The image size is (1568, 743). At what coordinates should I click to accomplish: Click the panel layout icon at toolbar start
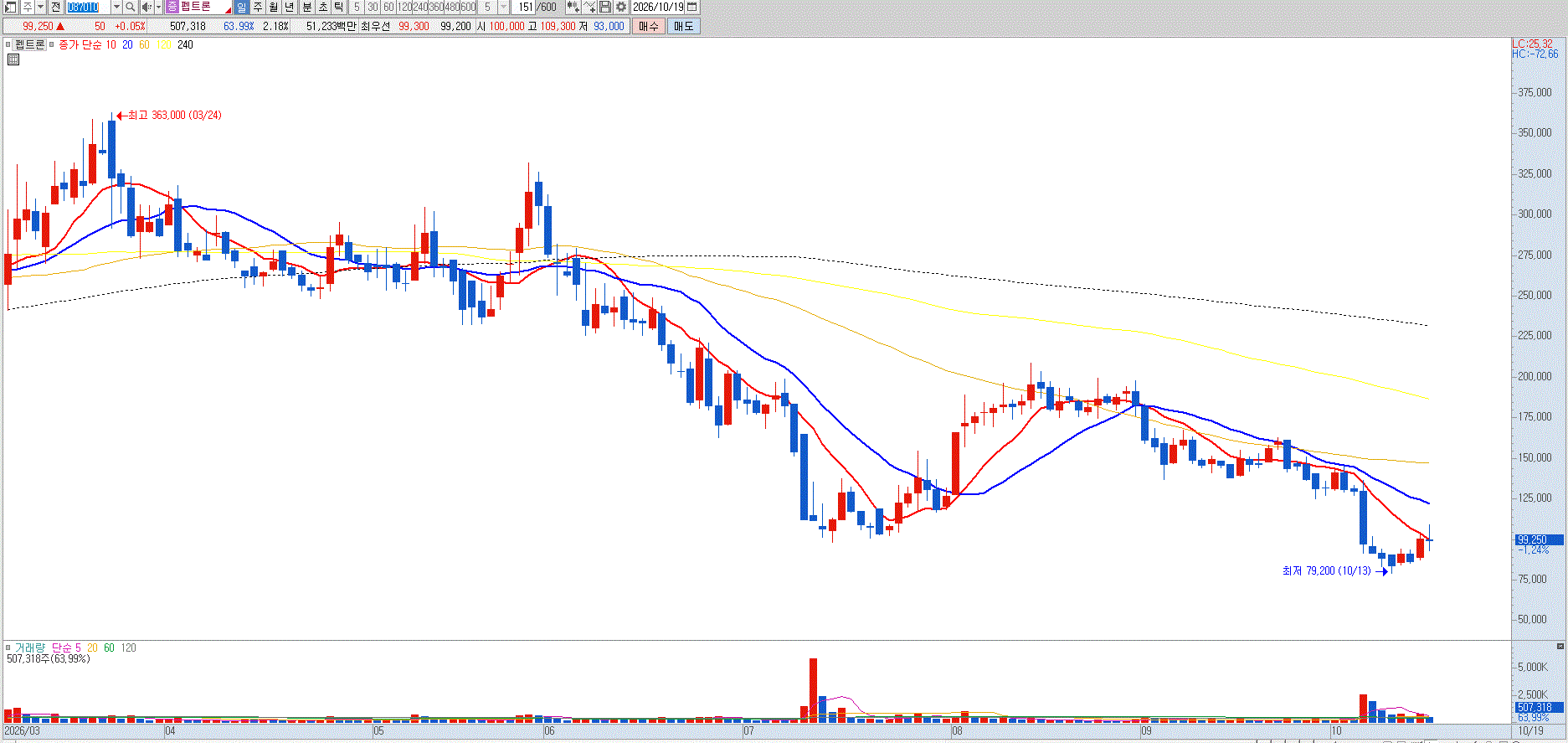(10, 7)
